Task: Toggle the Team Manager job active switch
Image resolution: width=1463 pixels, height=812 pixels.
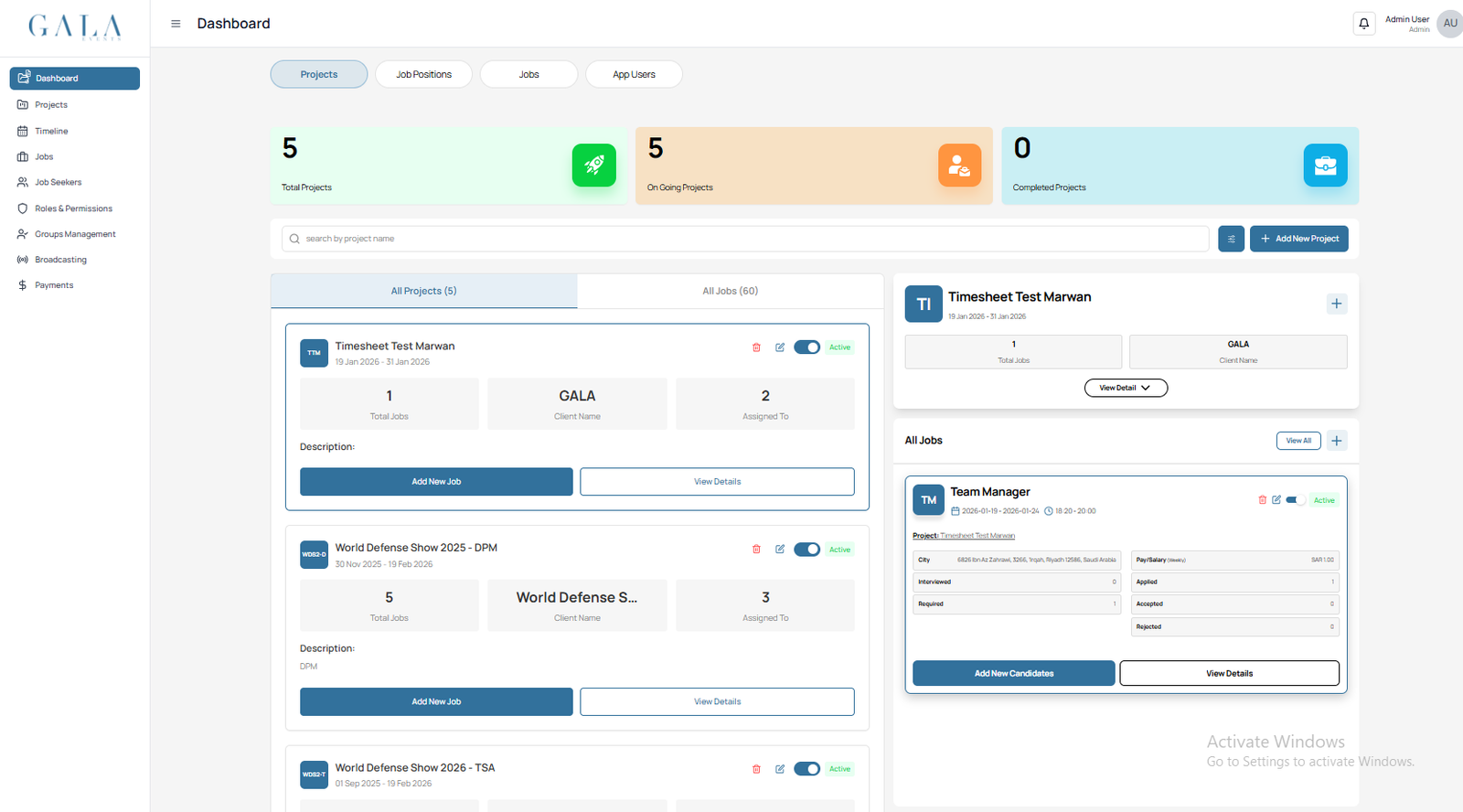Action: click(x=1296, y=500)
